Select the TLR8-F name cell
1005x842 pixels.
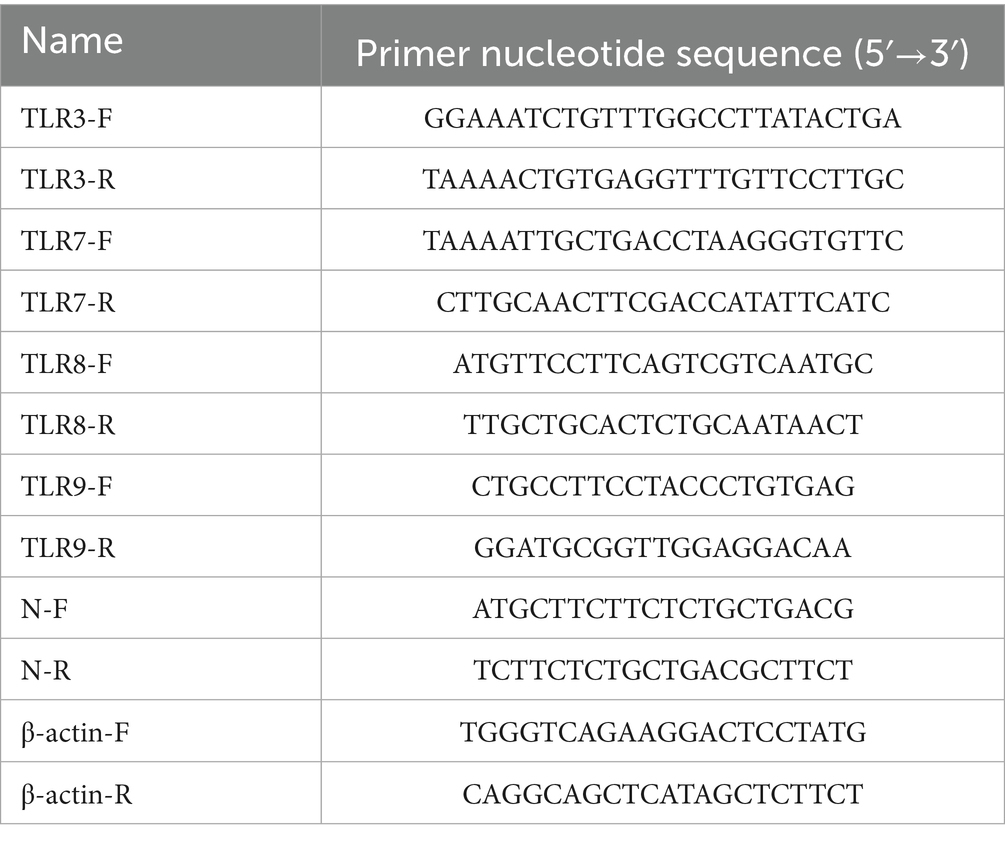pyautogui.click(x=67, y=364)
